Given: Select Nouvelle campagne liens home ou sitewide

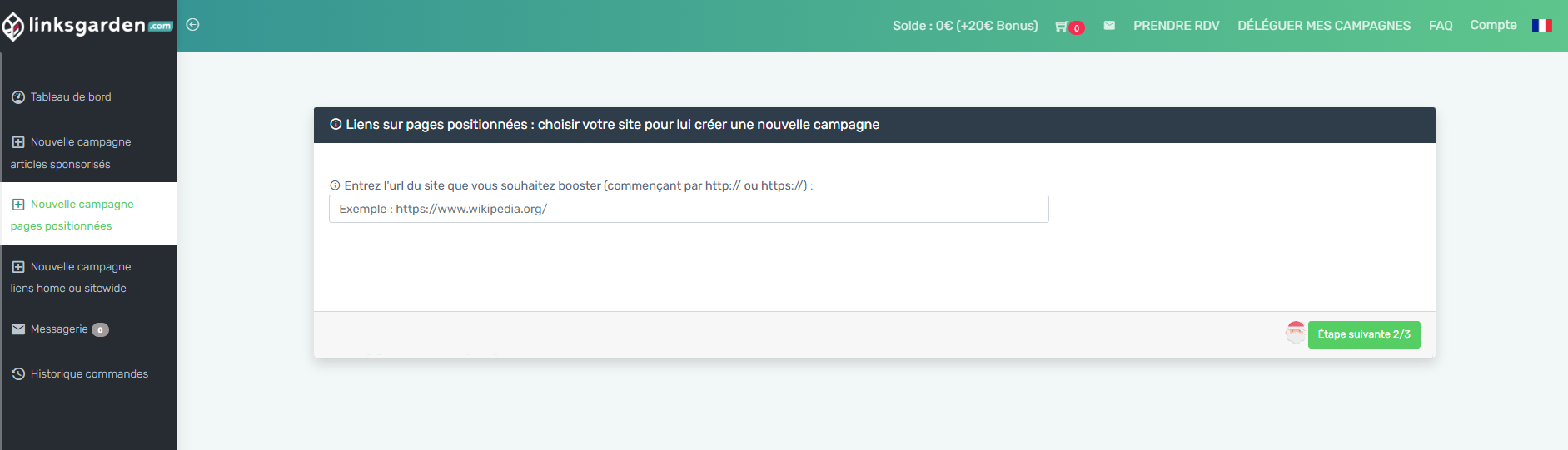Looking at the screenshot, I should point(88,278).
